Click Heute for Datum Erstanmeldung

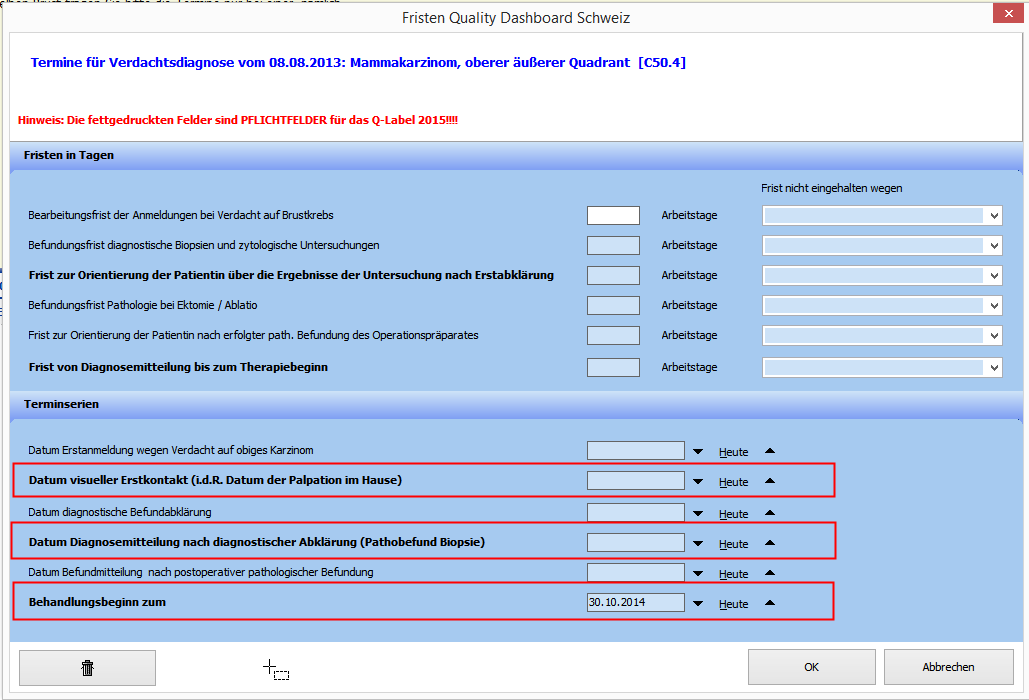coord(734,452)
